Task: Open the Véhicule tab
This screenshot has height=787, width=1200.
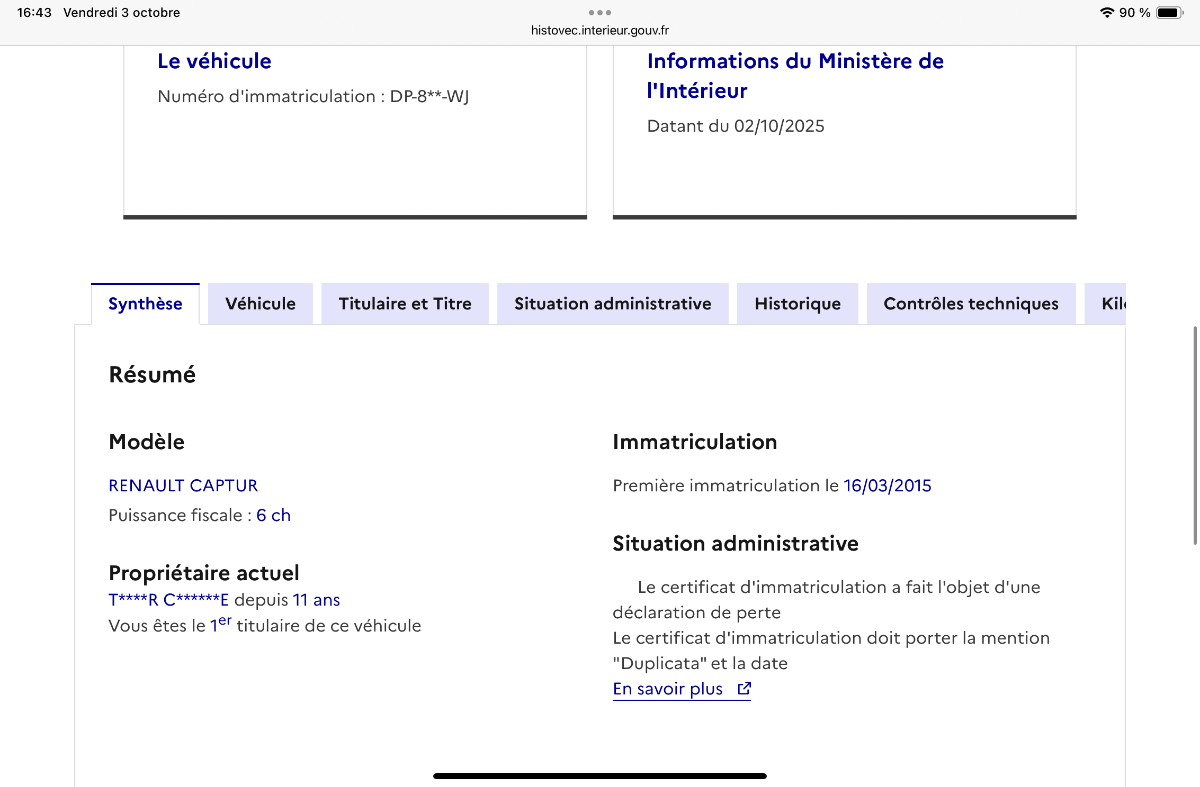Action: (260, 304)
